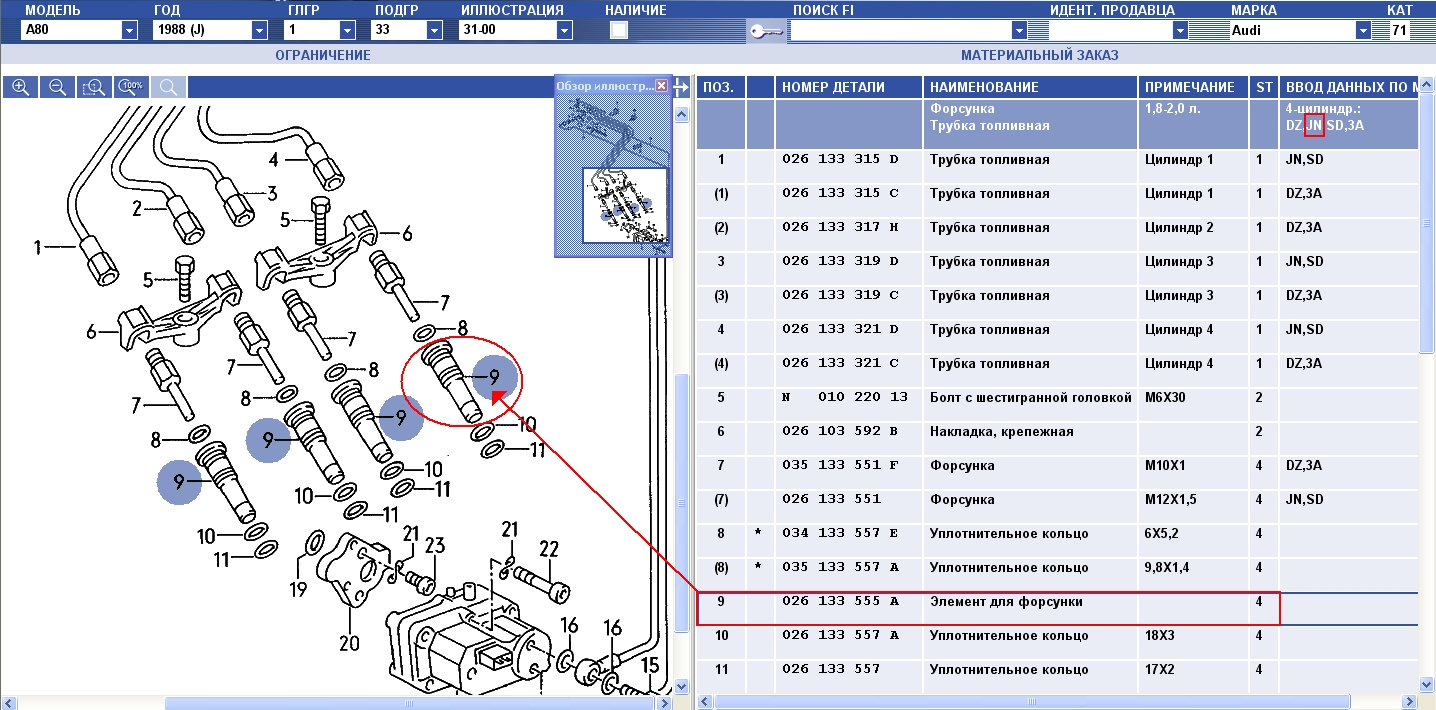The width and height of the screenshot is (1436, 710).
Task: Click the greyed-out magnifier search icon
Action: coord(169,88)
